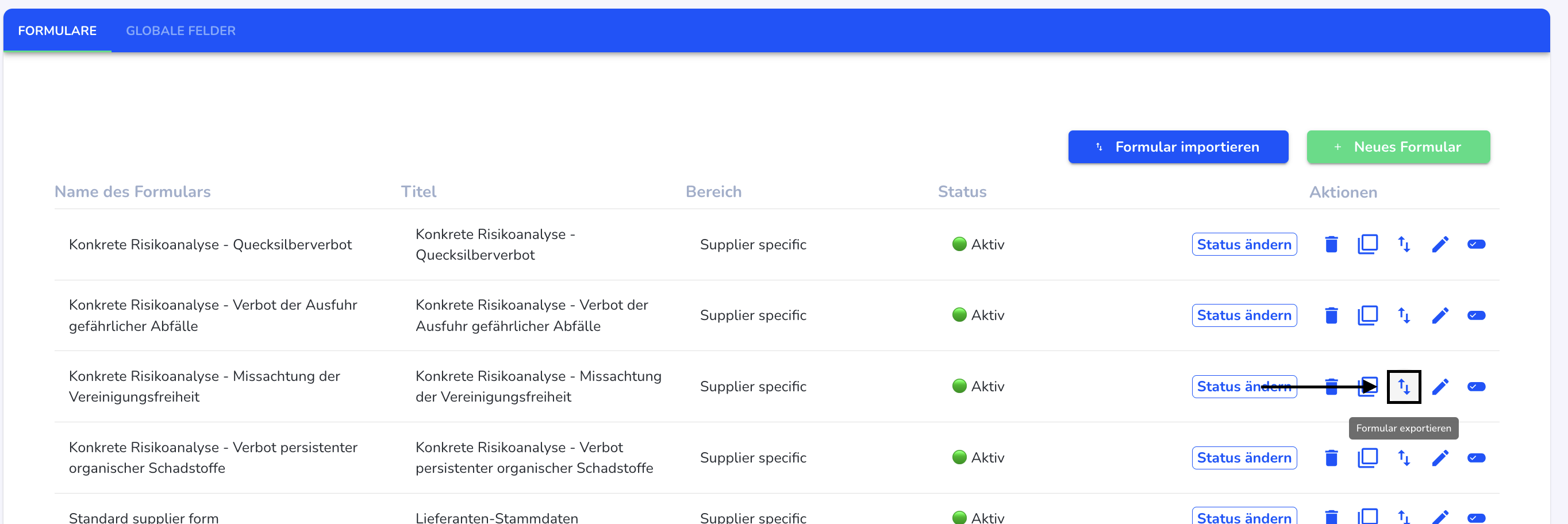The width and height of the screenshot is (1568, 524).
Task: Click Supplier specific in organischer Schadstoffe row
Action: (753, 458)
